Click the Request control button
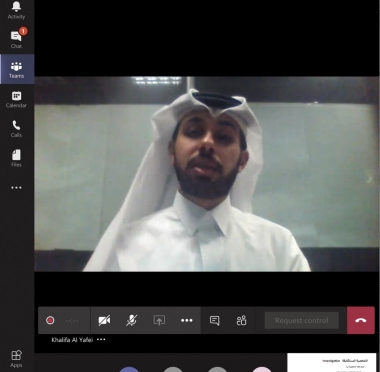 pos(302,321)
